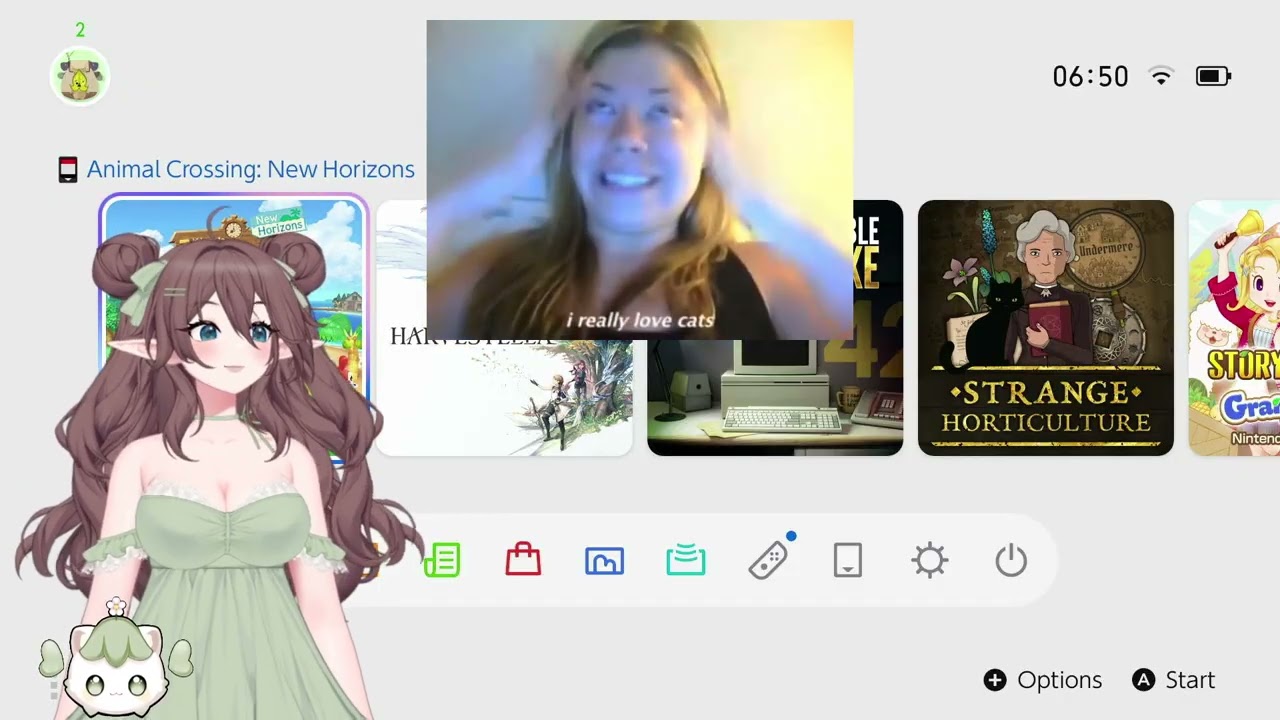This screenshot has width=1280, height=720.
Task: Click the game card icon beside title
Action: 67,170
